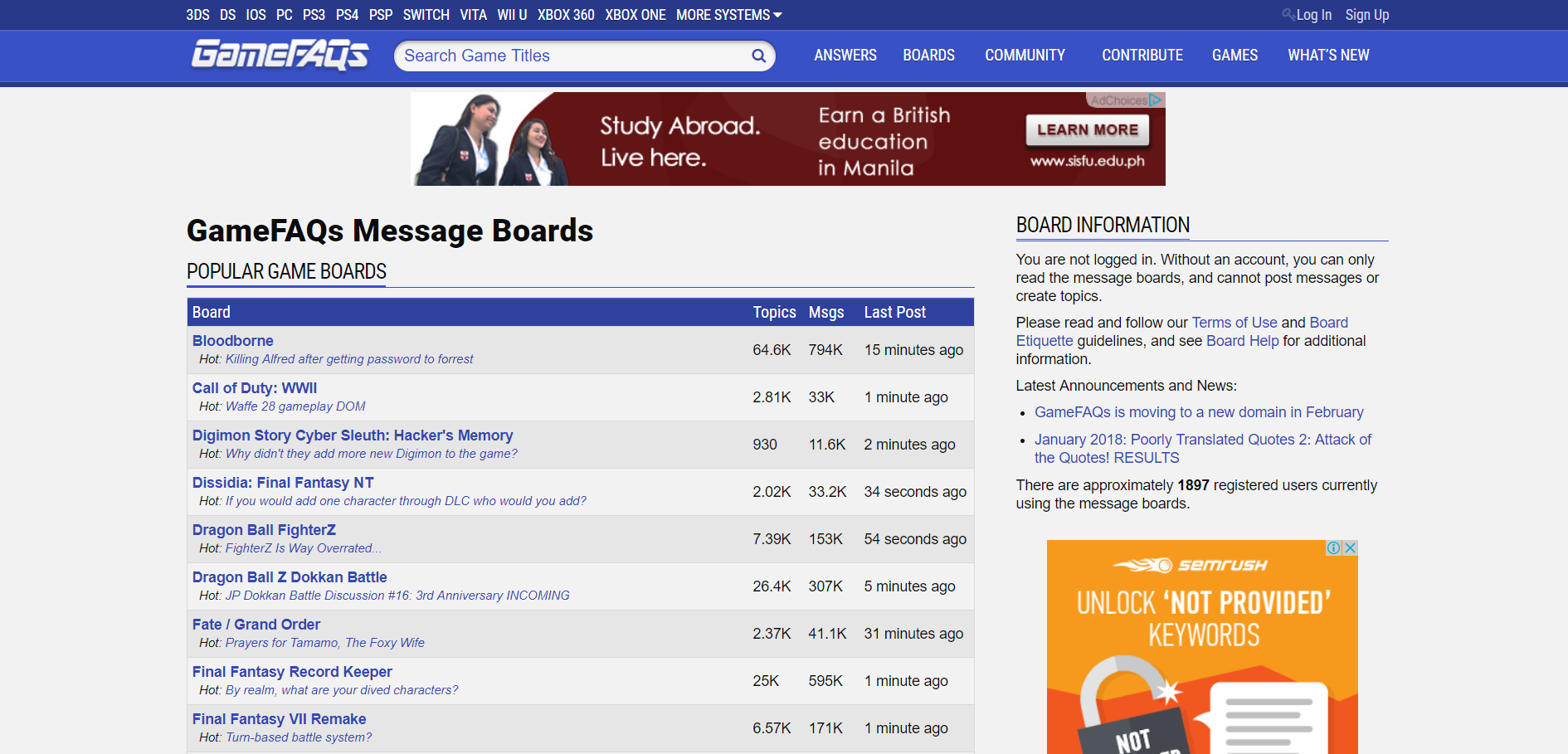The image size is (1568, 754).
Task: Open the Final Fantasy VII Remake board
Action: pos(279,719)
